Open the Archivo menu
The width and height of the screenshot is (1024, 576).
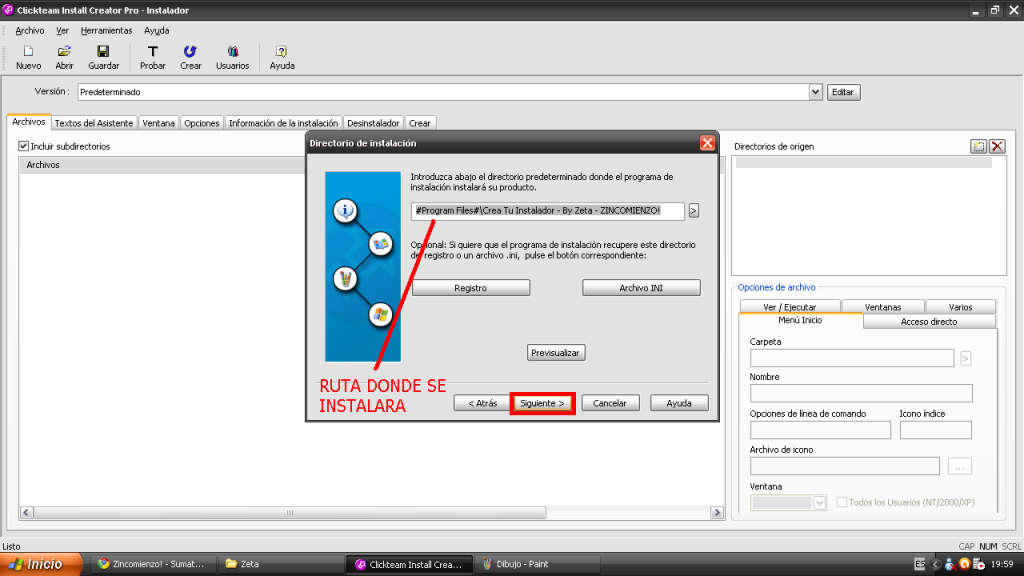[x=29, y=31]
